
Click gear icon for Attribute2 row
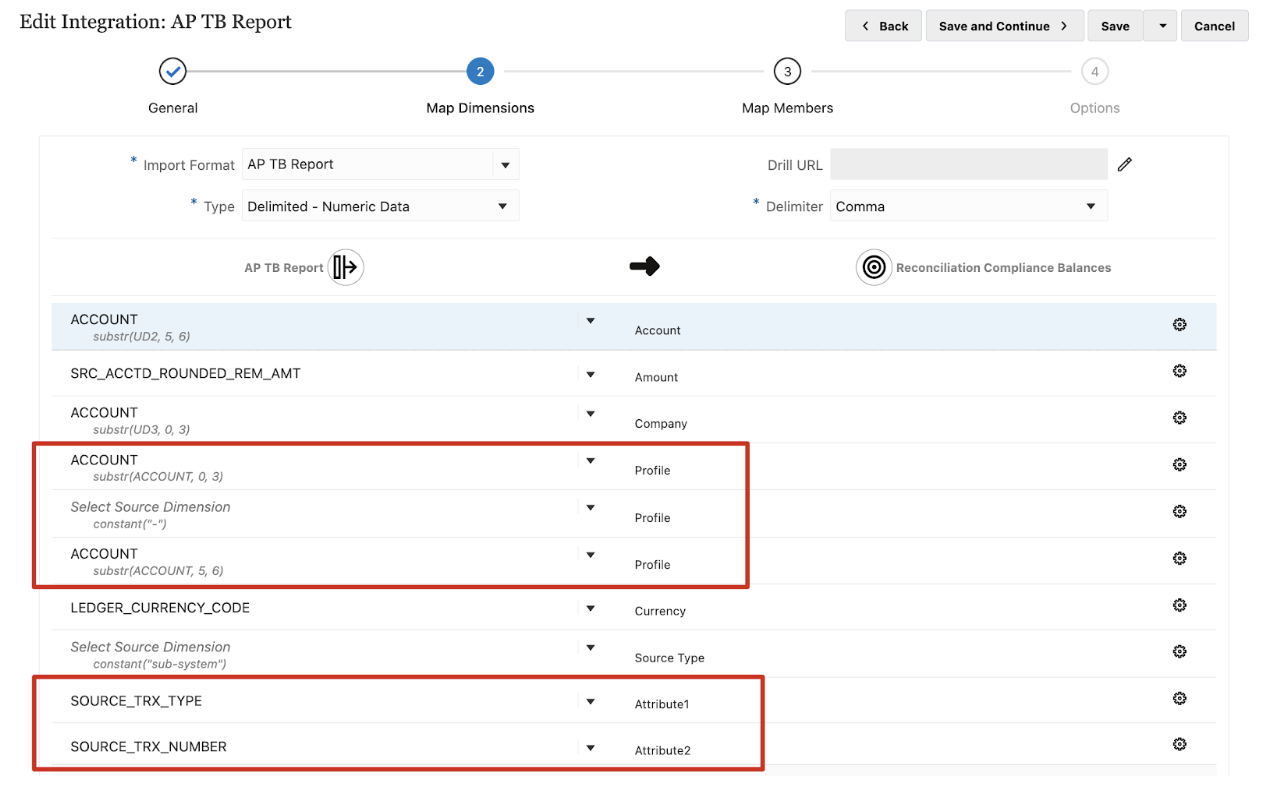click(x=1179, y=745)
